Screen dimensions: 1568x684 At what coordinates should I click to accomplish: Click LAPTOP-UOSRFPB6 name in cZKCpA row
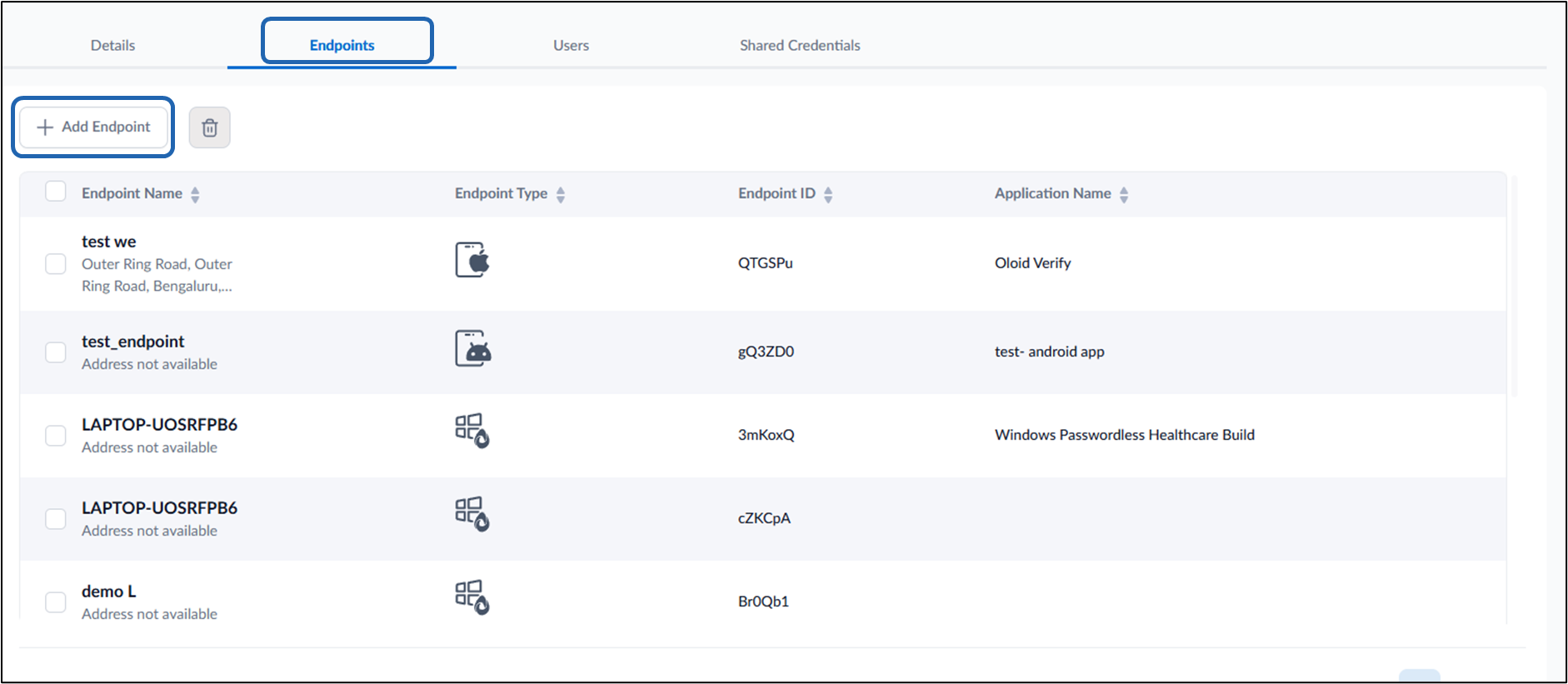point(159,508)
